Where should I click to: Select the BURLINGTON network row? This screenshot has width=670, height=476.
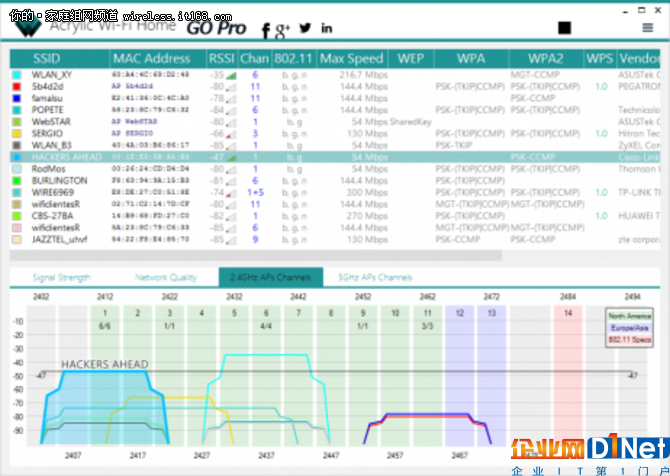click(x=335, y=180)
